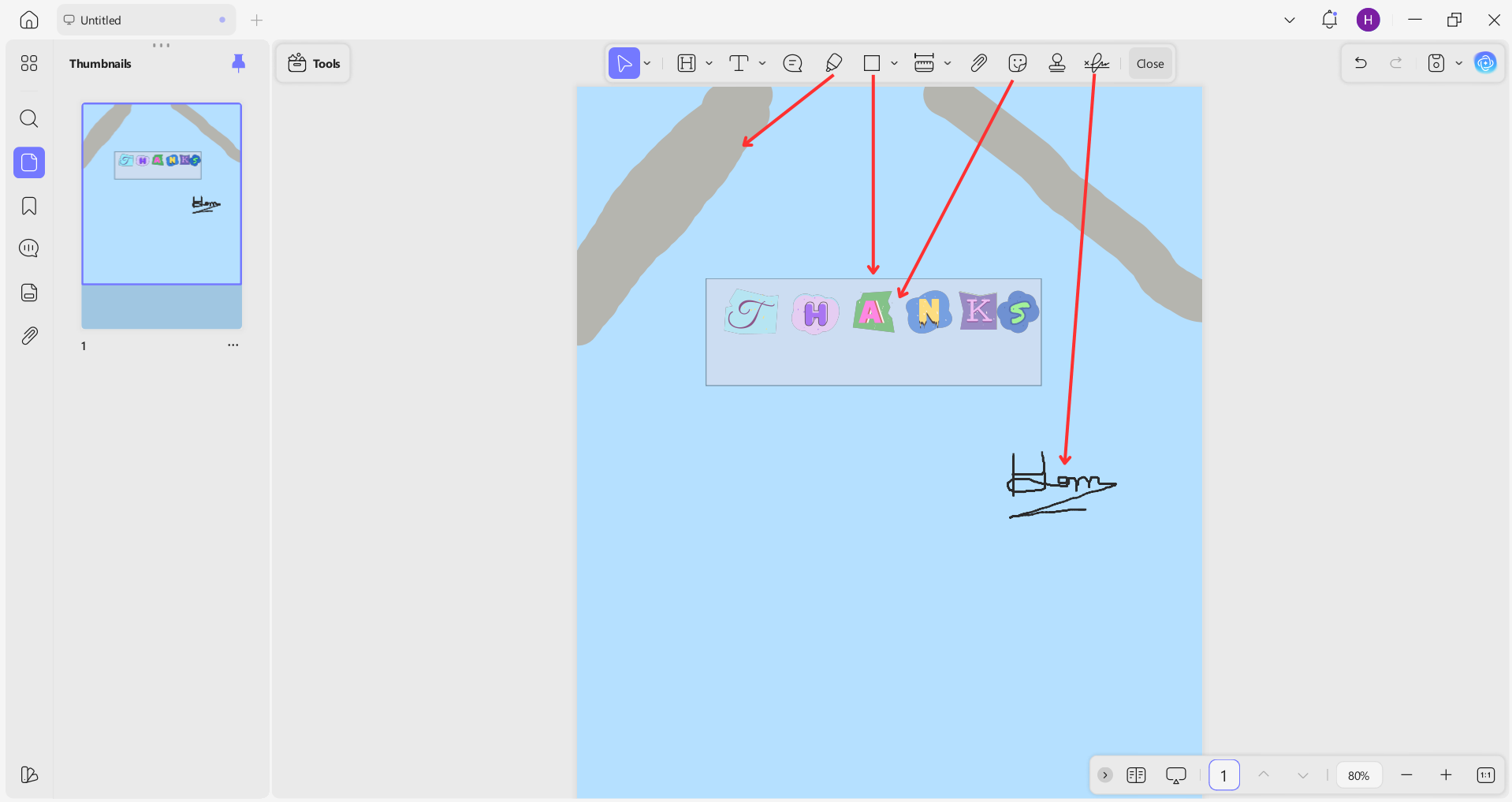This screenshot has width=1512, height=802.
Task: Go to the Home screen icon
Action: click(29, 20)
